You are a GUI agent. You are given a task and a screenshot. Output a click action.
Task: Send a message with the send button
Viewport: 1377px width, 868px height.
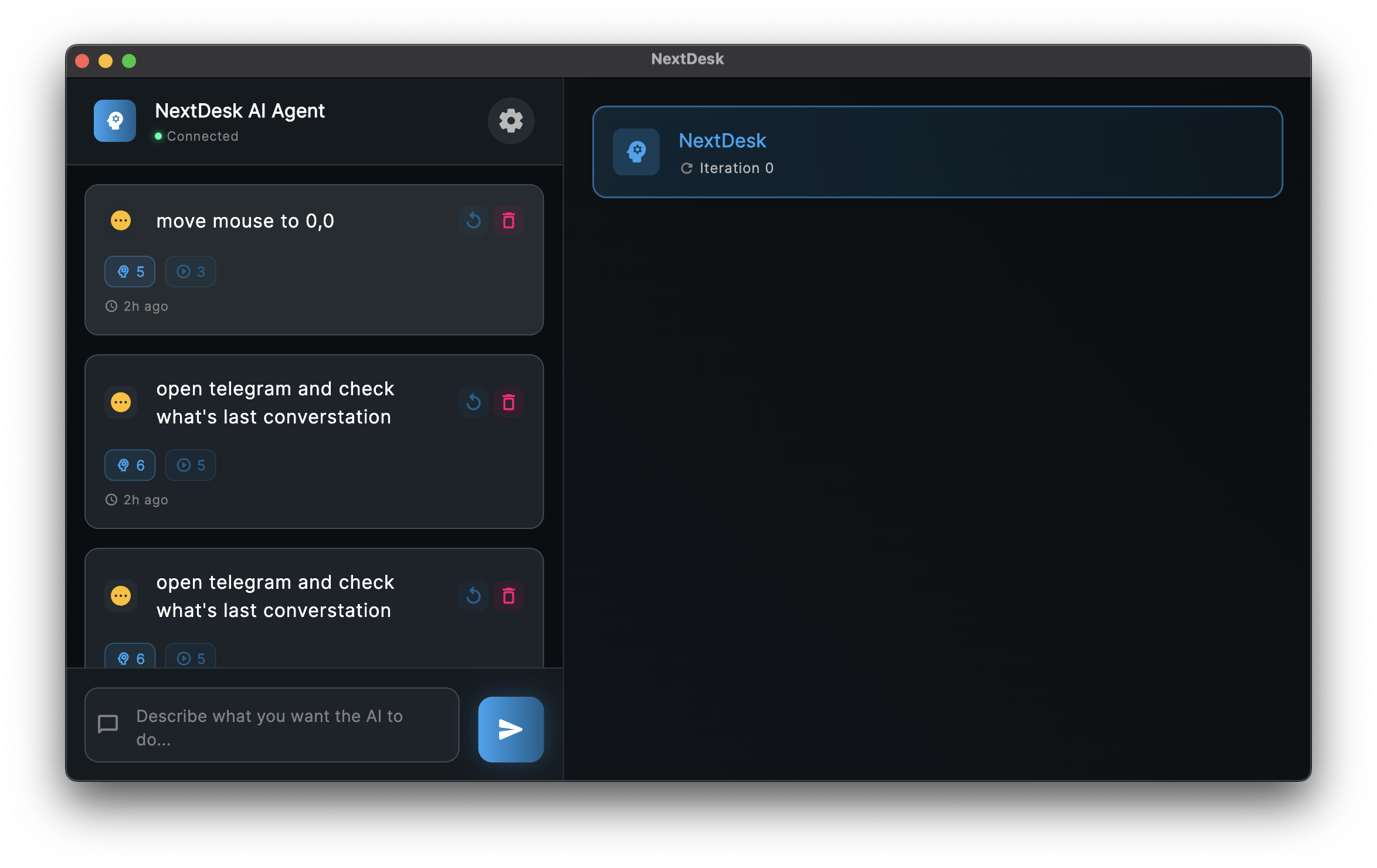click(x=510, y=729)
